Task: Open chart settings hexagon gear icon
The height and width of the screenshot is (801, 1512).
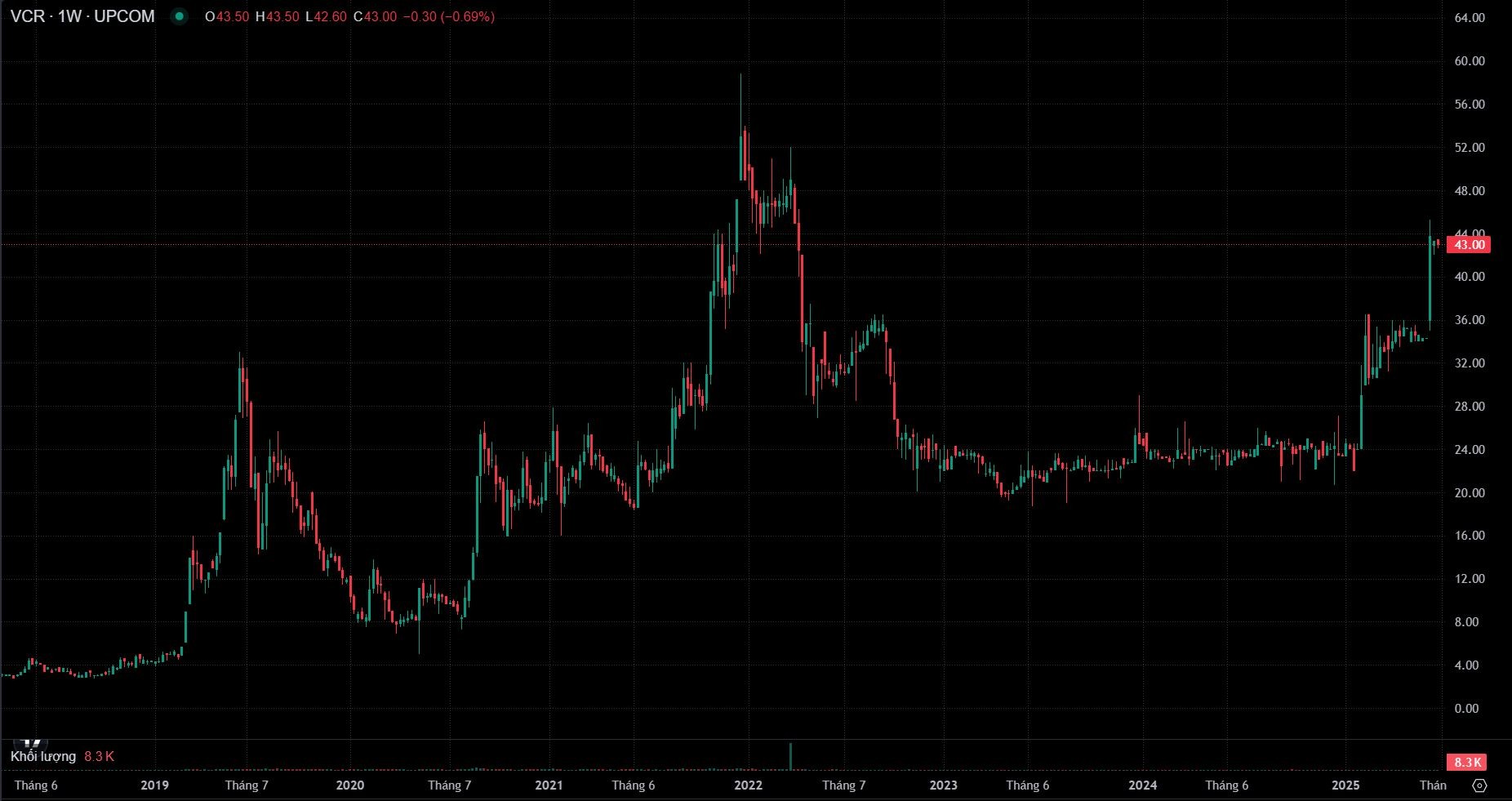Action: [1479, 785]
